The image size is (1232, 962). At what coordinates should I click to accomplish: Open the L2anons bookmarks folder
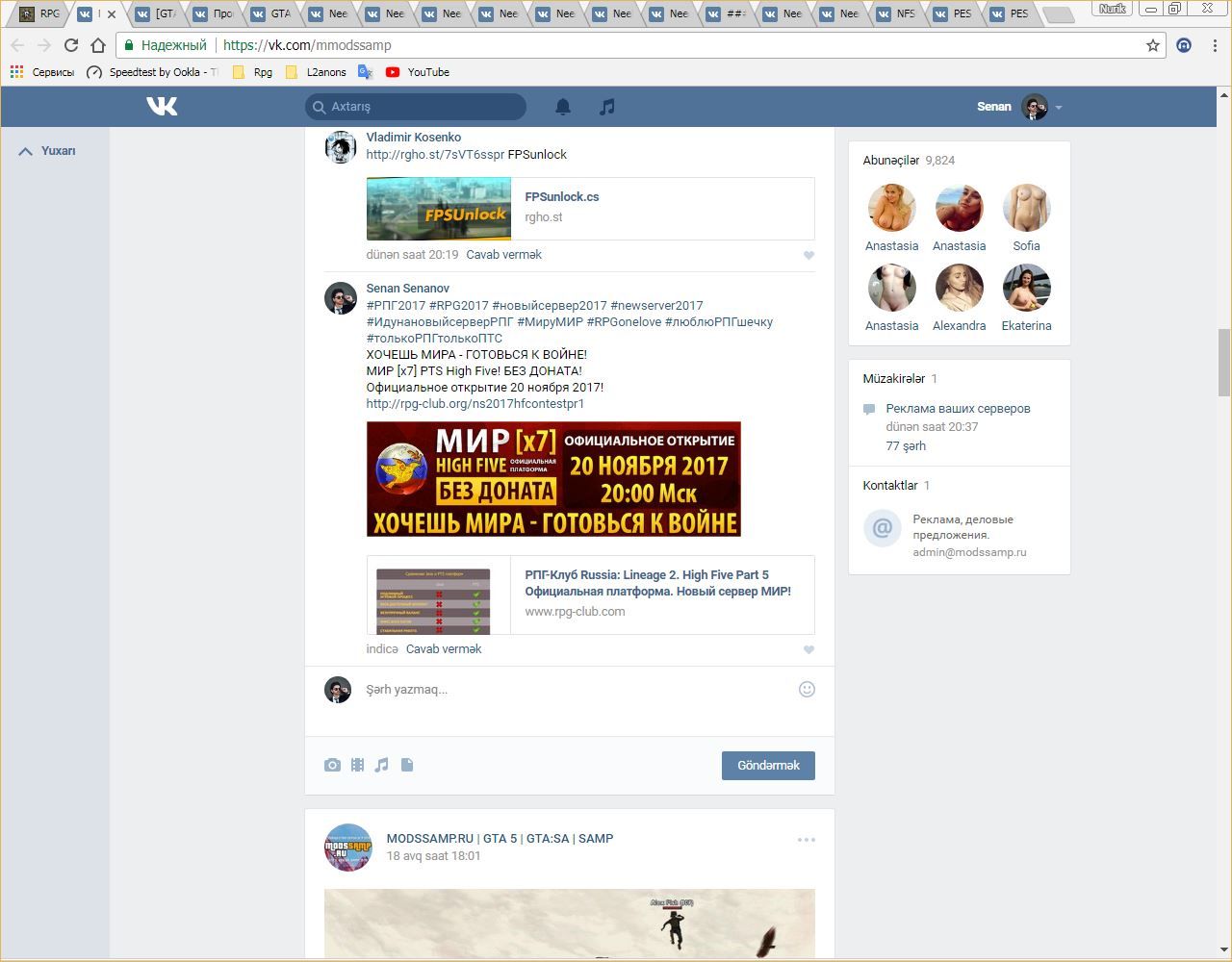316,72
